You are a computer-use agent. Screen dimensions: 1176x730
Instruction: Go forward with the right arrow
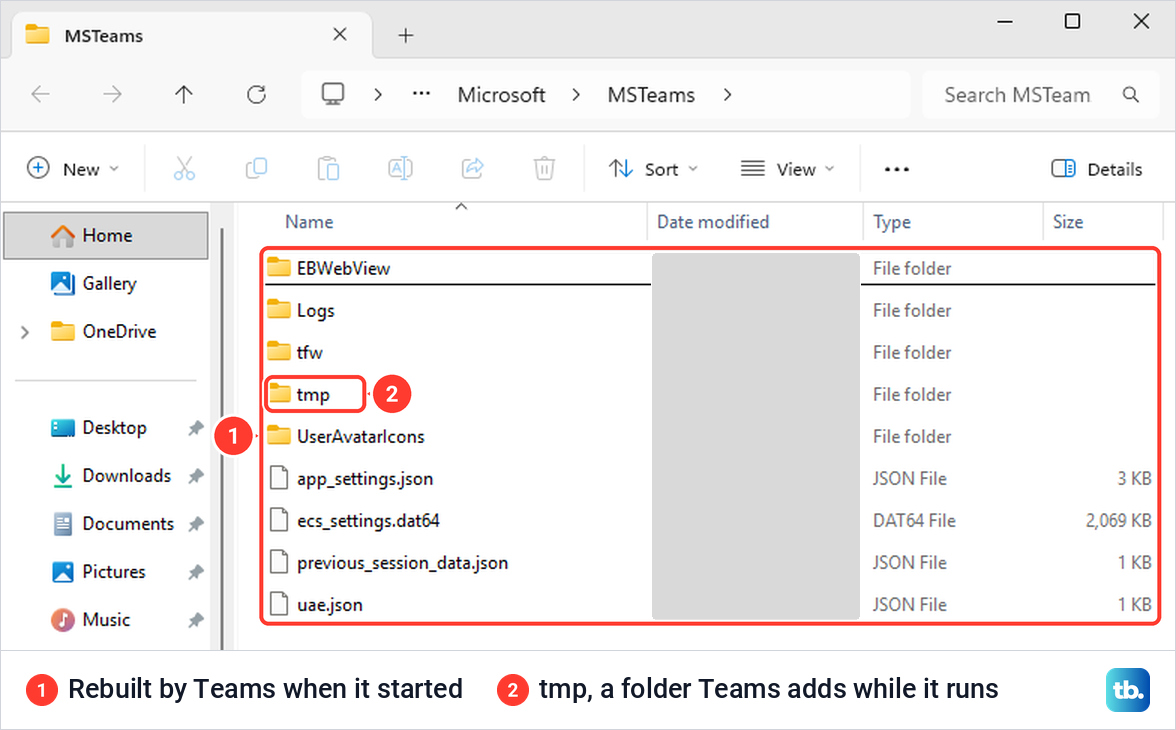click(112, 95)
